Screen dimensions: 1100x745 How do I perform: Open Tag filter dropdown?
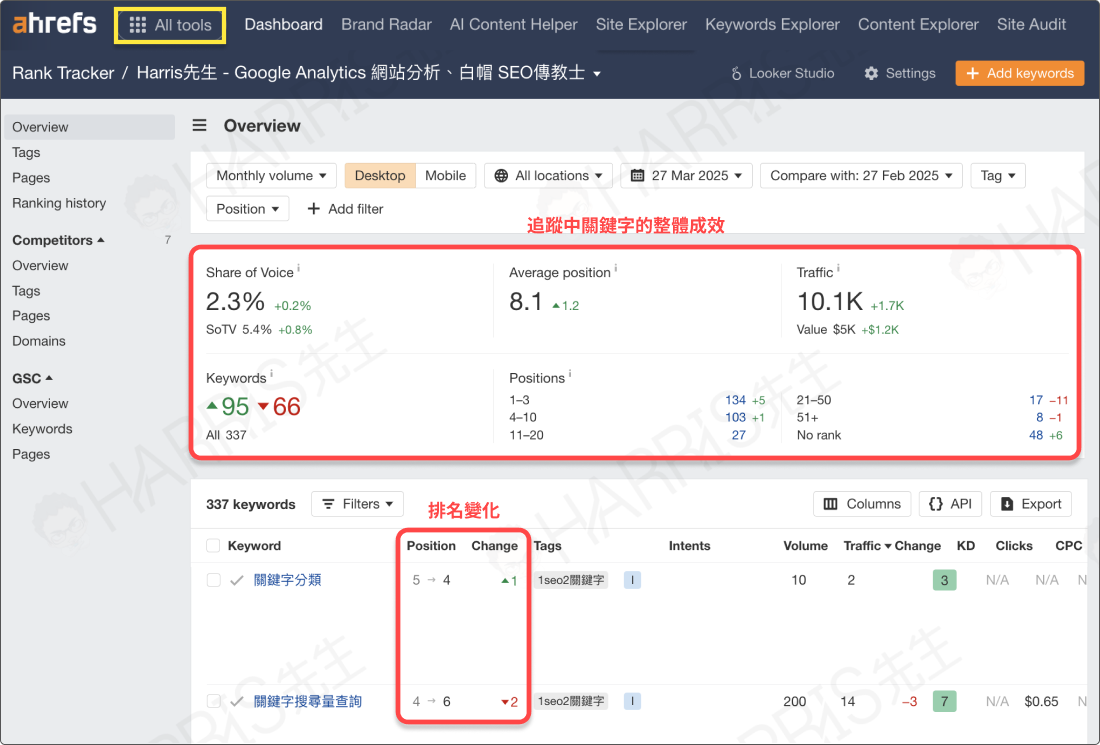pyautogui.click(x=998, y=175)
